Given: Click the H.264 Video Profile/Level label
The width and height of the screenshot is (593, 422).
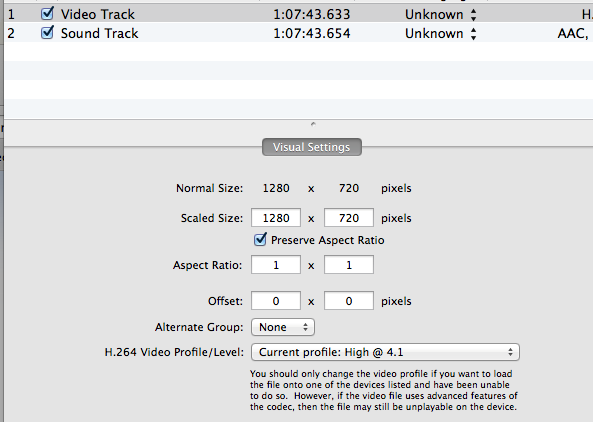Looking at the screenshot, I should pyautogui.click(x=174, y=352).
